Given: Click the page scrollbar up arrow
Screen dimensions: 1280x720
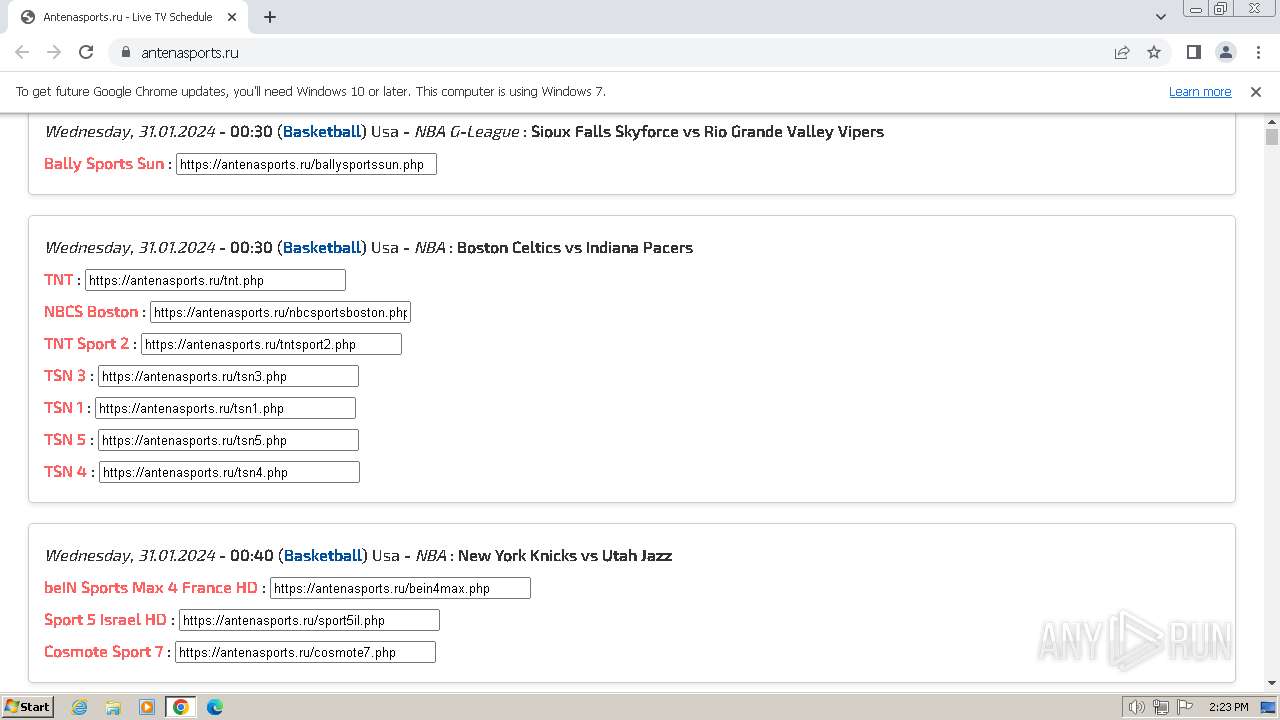Looking at the screenshot, I should 1272,121.
